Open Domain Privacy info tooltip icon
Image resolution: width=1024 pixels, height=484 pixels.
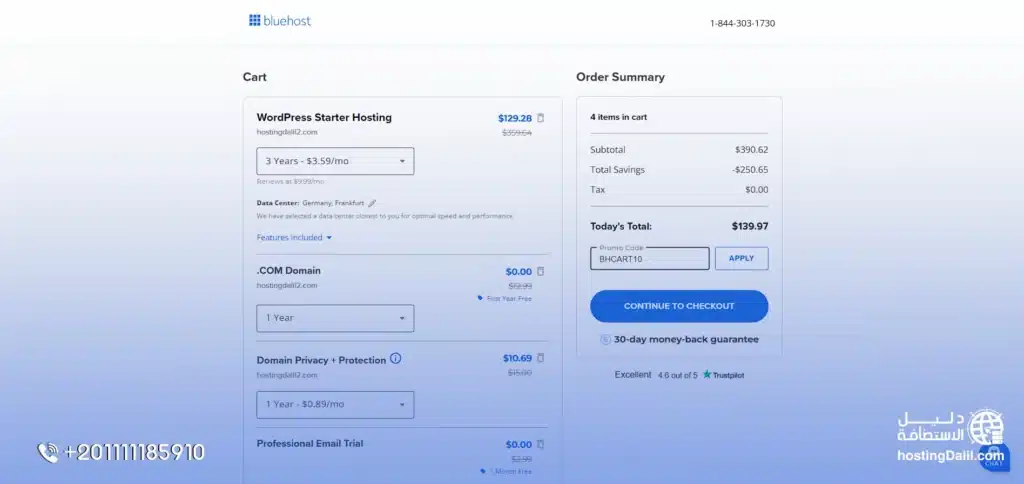coord(395,359)
